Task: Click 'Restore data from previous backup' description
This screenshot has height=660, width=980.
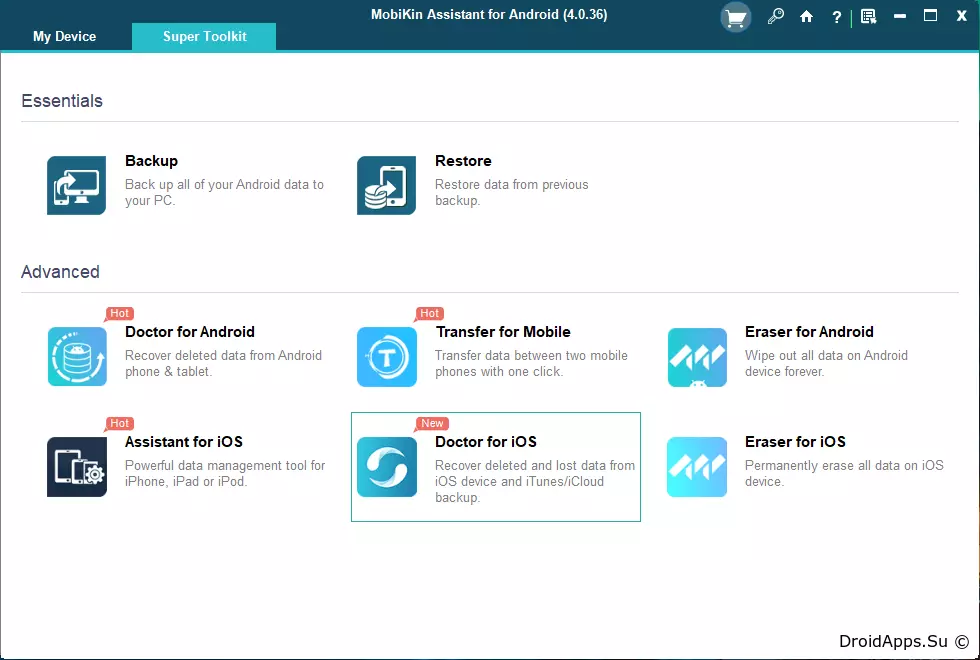Action: (512, 192)
